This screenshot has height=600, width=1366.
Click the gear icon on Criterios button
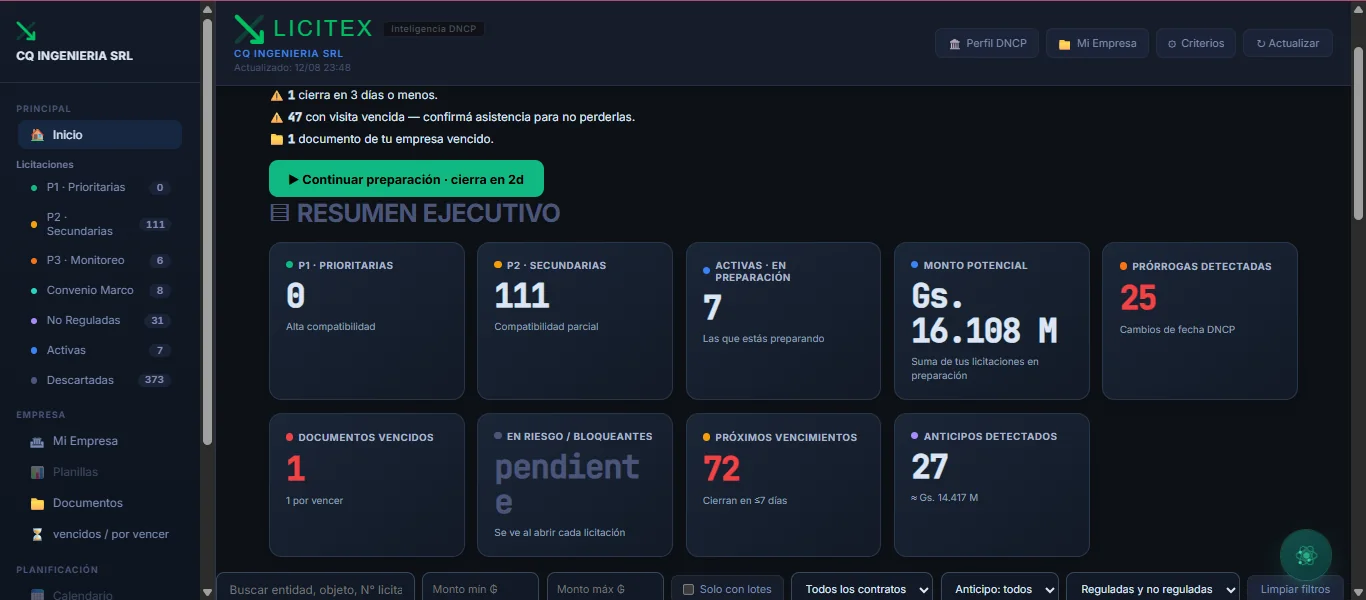[x=1172, y=44]
